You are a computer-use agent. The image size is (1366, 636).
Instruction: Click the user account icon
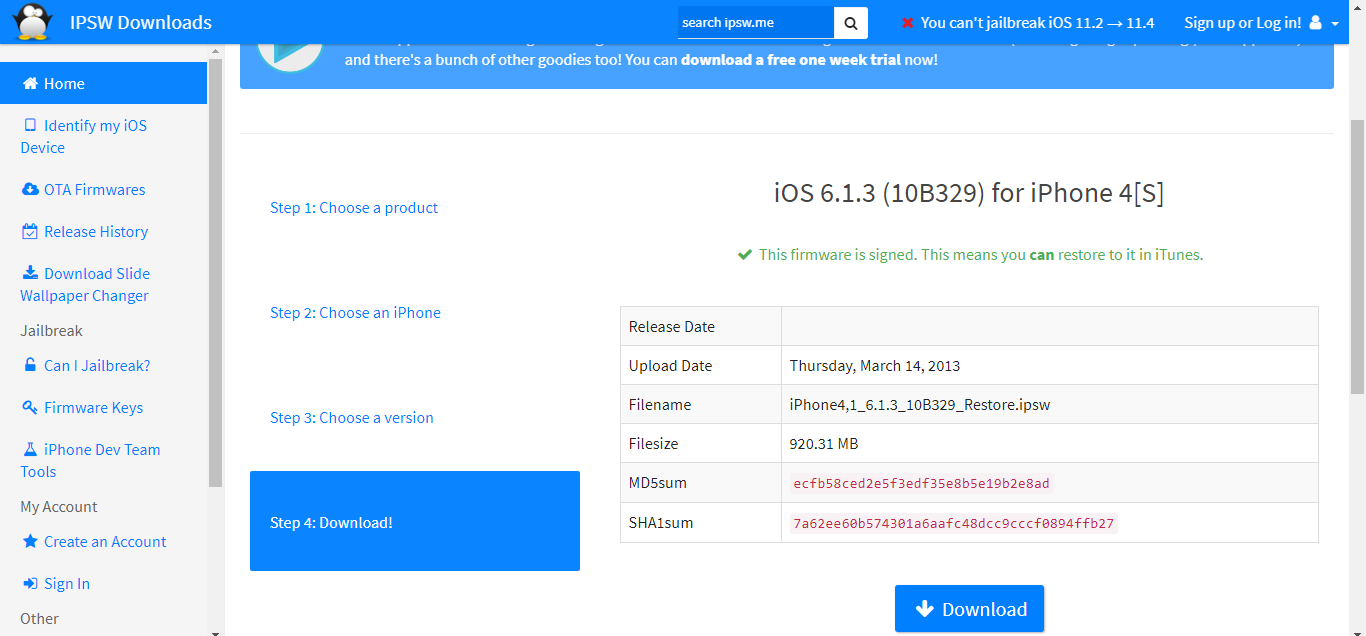click(1316, 22)
